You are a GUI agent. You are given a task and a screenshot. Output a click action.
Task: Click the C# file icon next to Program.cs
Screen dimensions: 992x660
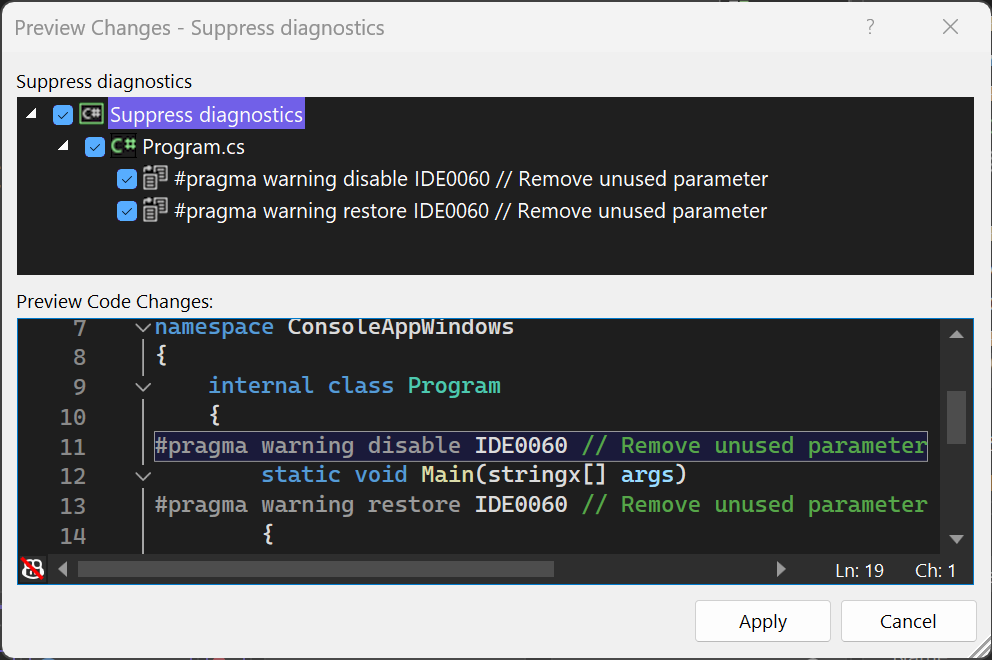point(123,146)
